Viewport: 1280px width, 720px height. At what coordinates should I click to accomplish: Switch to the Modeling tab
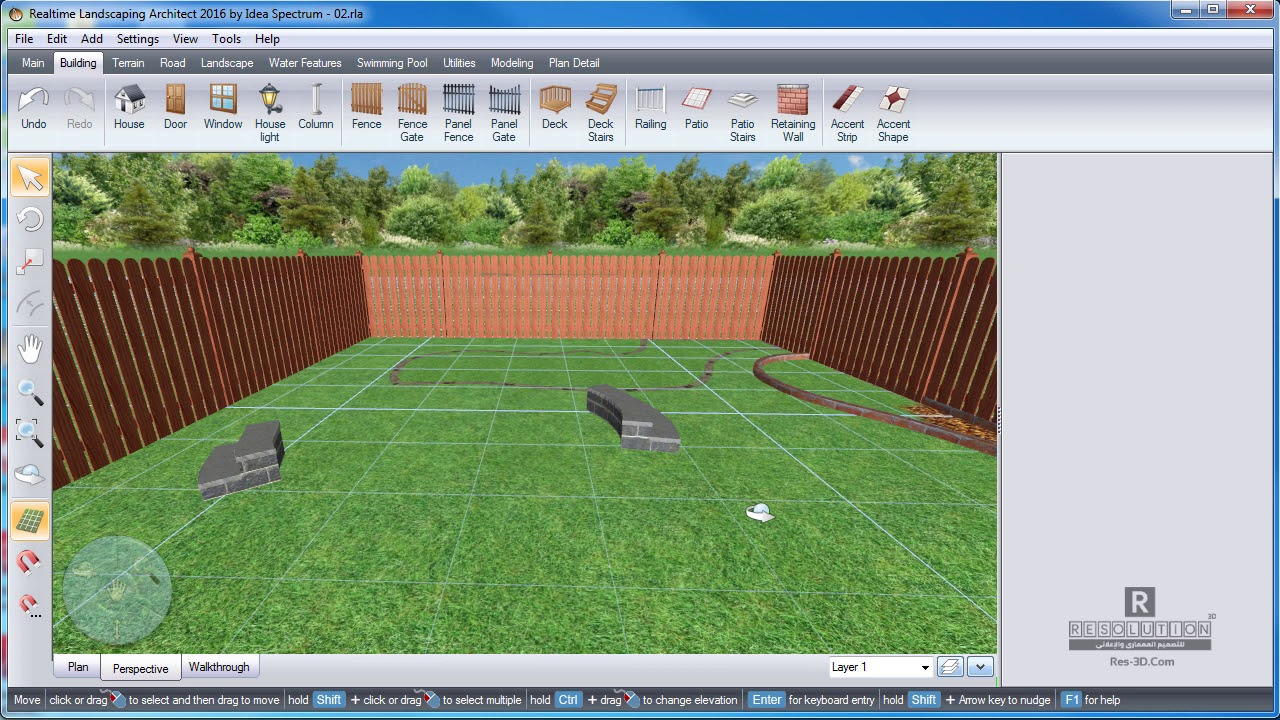point(512,63)
